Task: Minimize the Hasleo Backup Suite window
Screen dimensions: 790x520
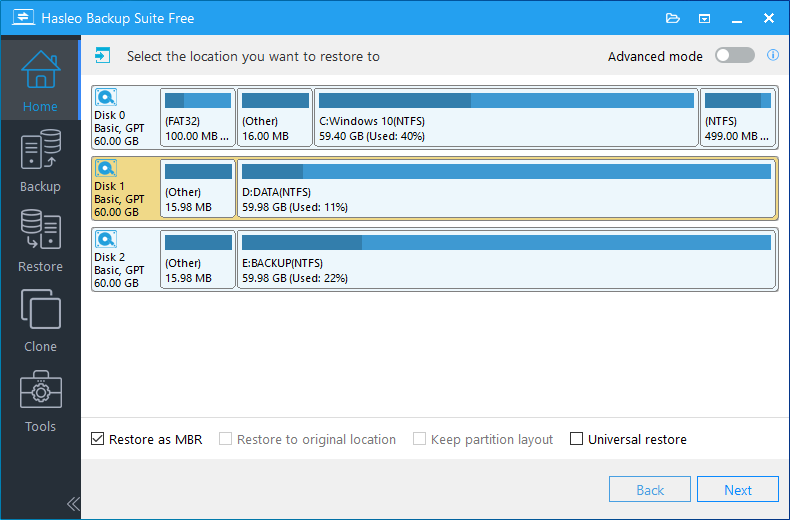Action: pos(737,19)
